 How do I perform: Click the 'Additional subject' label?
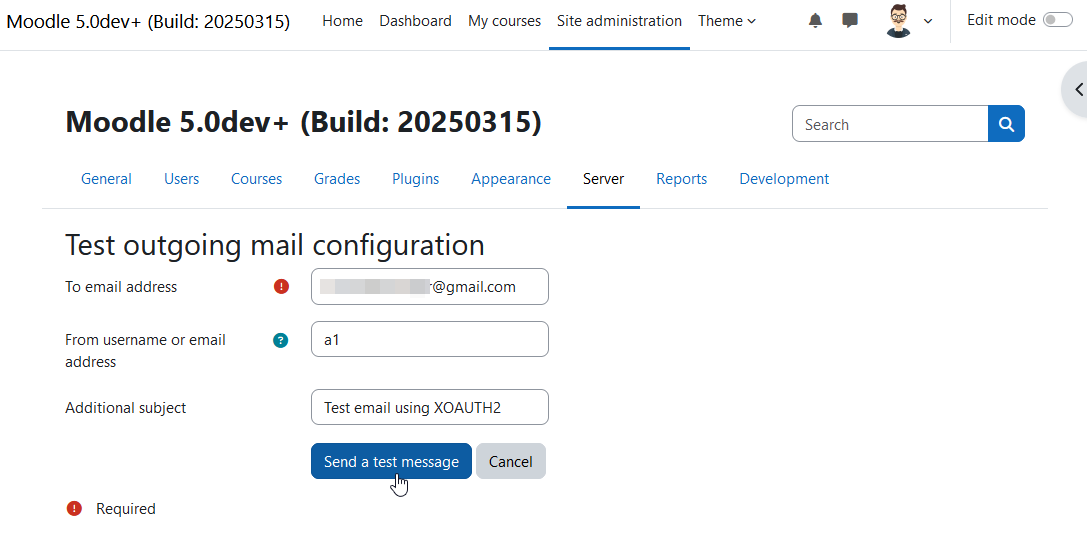click(125, 408)
